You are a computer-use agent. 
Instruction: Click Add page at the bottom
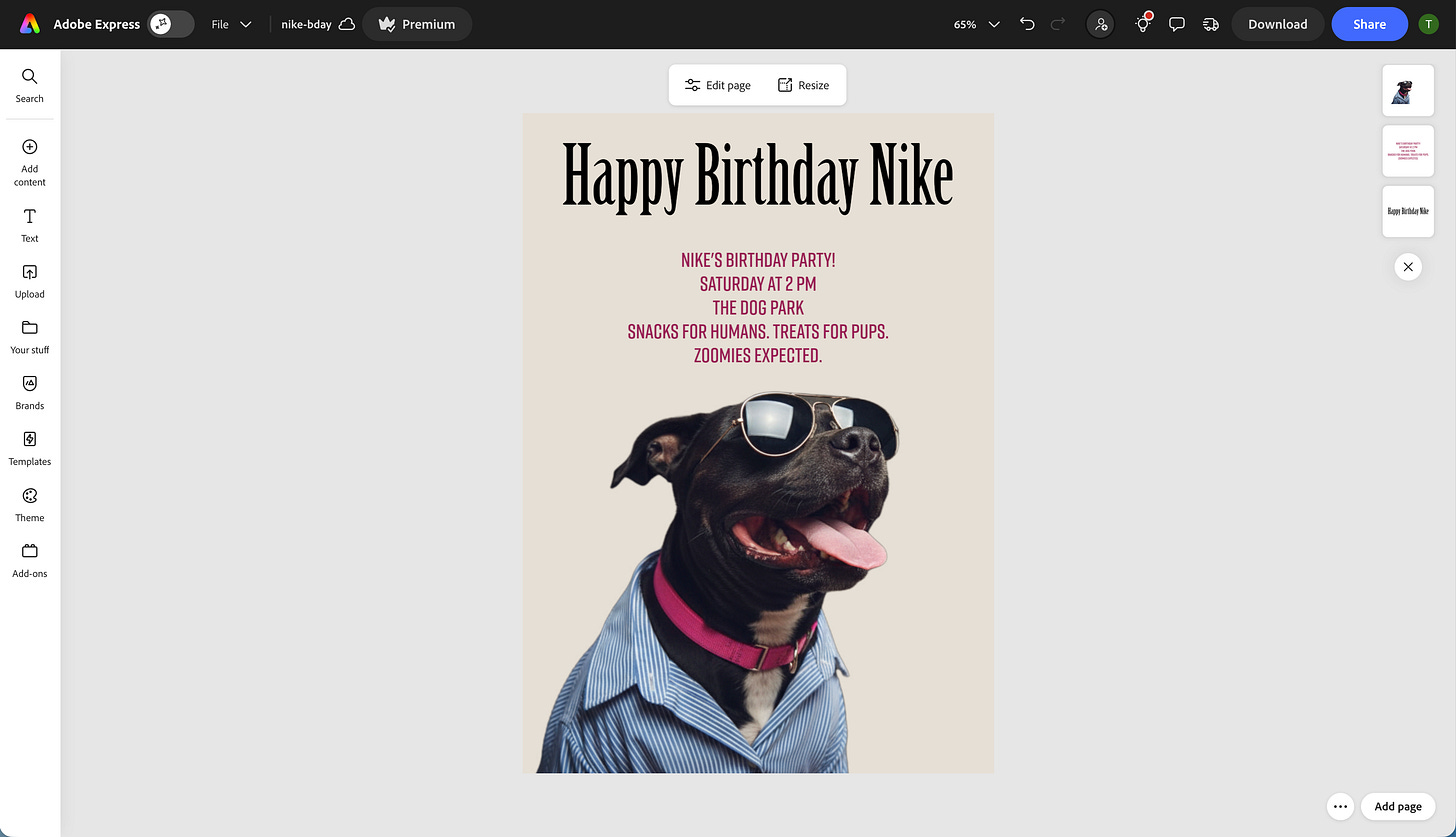click(x=1398, y=806)
